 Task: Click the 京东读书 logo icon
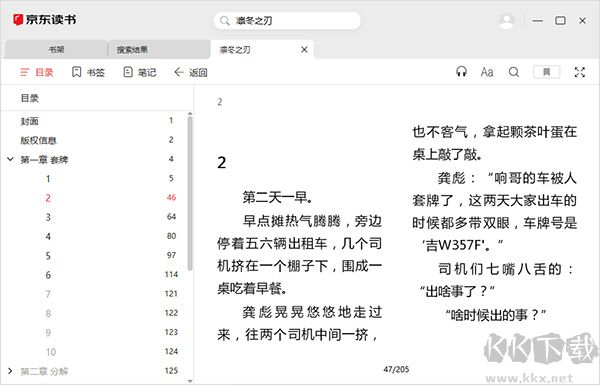pos(18,20)
